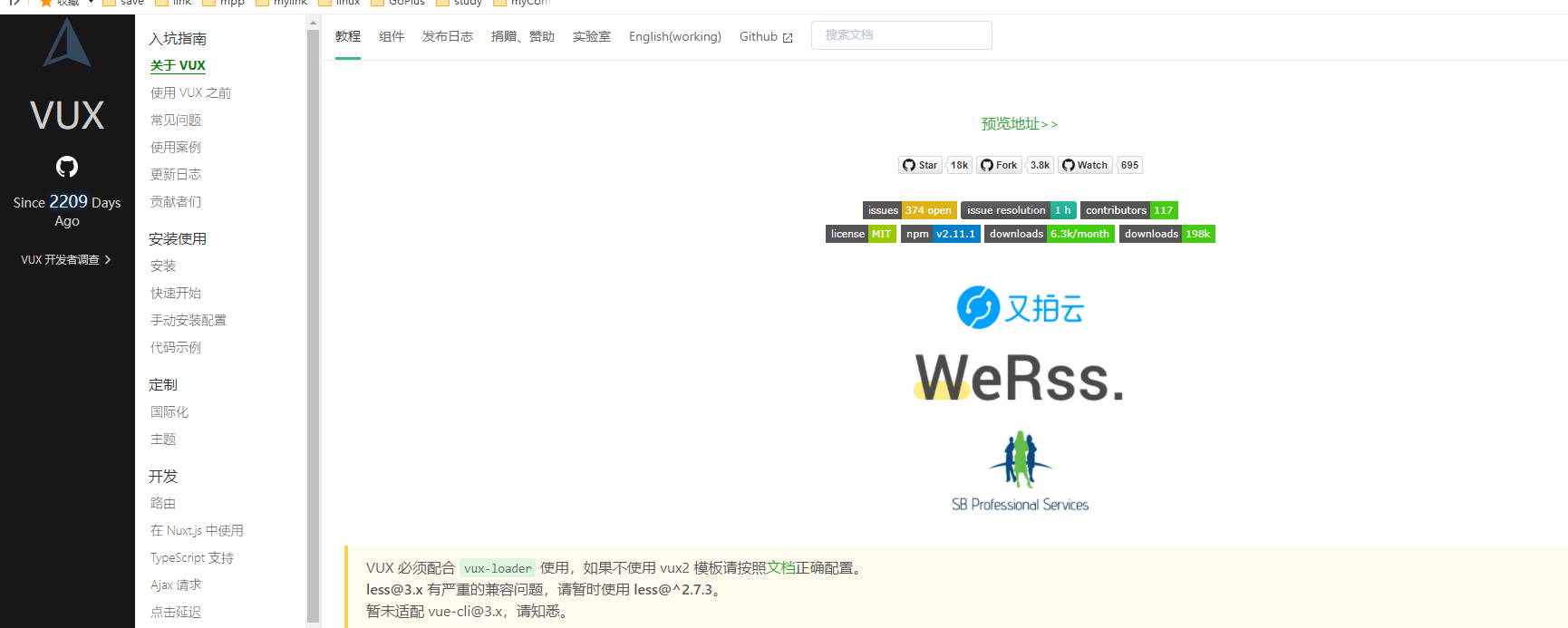
Task: Open the 捐赠、赞助 tab
Action: pyautogui.click(x=523, y=37)
